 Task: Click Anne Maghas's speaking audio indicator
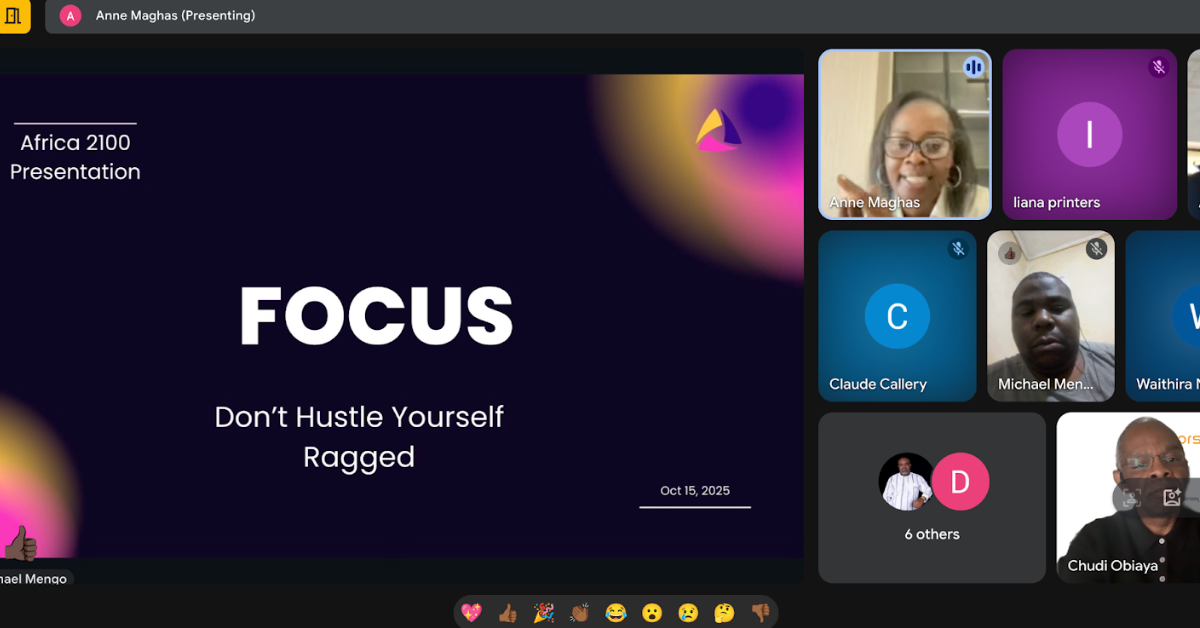pos(973,68)
